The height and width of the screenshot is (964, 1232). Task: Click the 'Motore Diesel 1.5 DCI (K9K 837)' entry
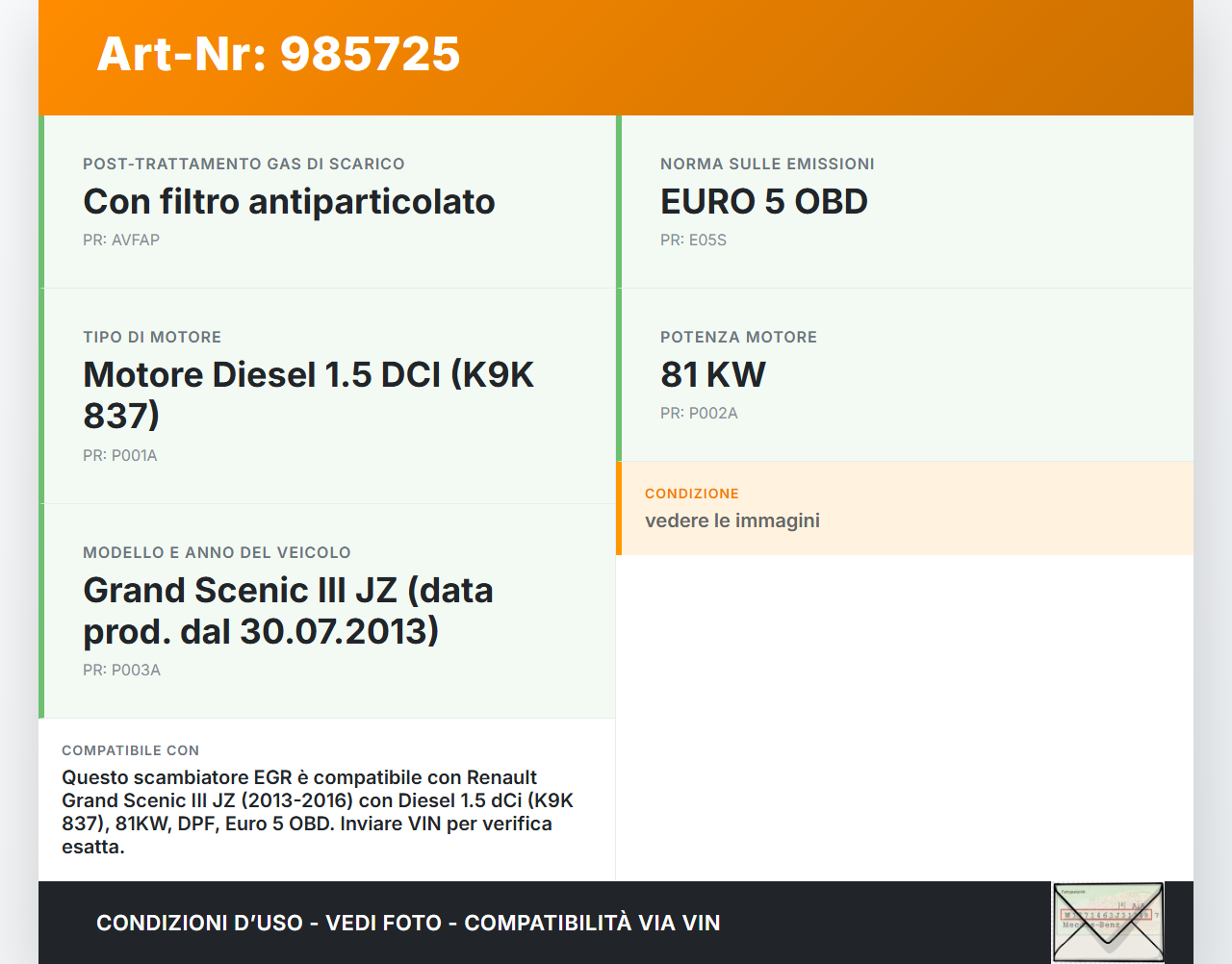pyautogui.click(x=308, y=394)
